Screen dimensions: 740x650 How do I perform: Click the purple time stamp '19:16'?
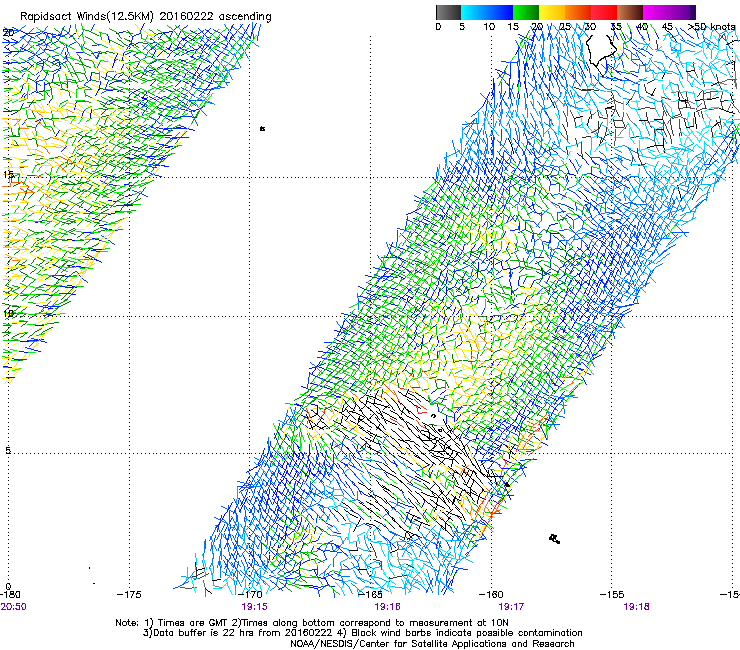(387, 607)
